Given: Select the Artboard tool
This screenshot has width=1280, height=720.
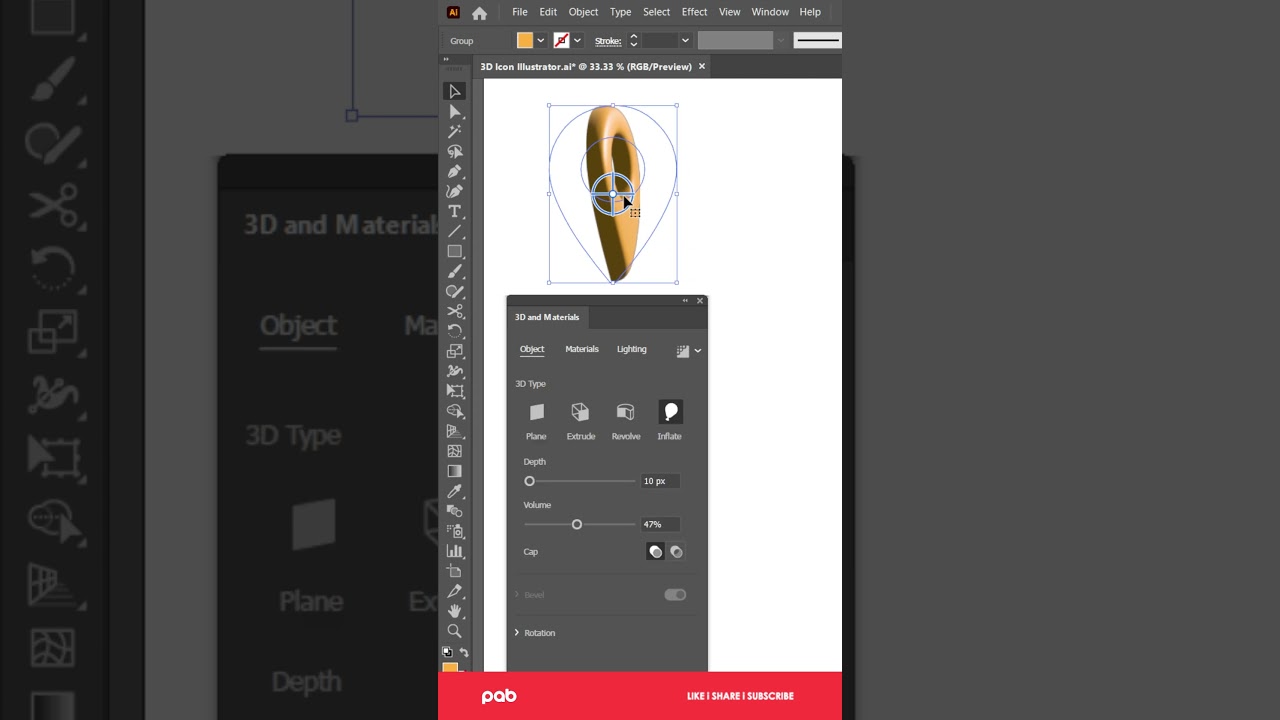Looking at the screenshot, I should pos(455,571).
